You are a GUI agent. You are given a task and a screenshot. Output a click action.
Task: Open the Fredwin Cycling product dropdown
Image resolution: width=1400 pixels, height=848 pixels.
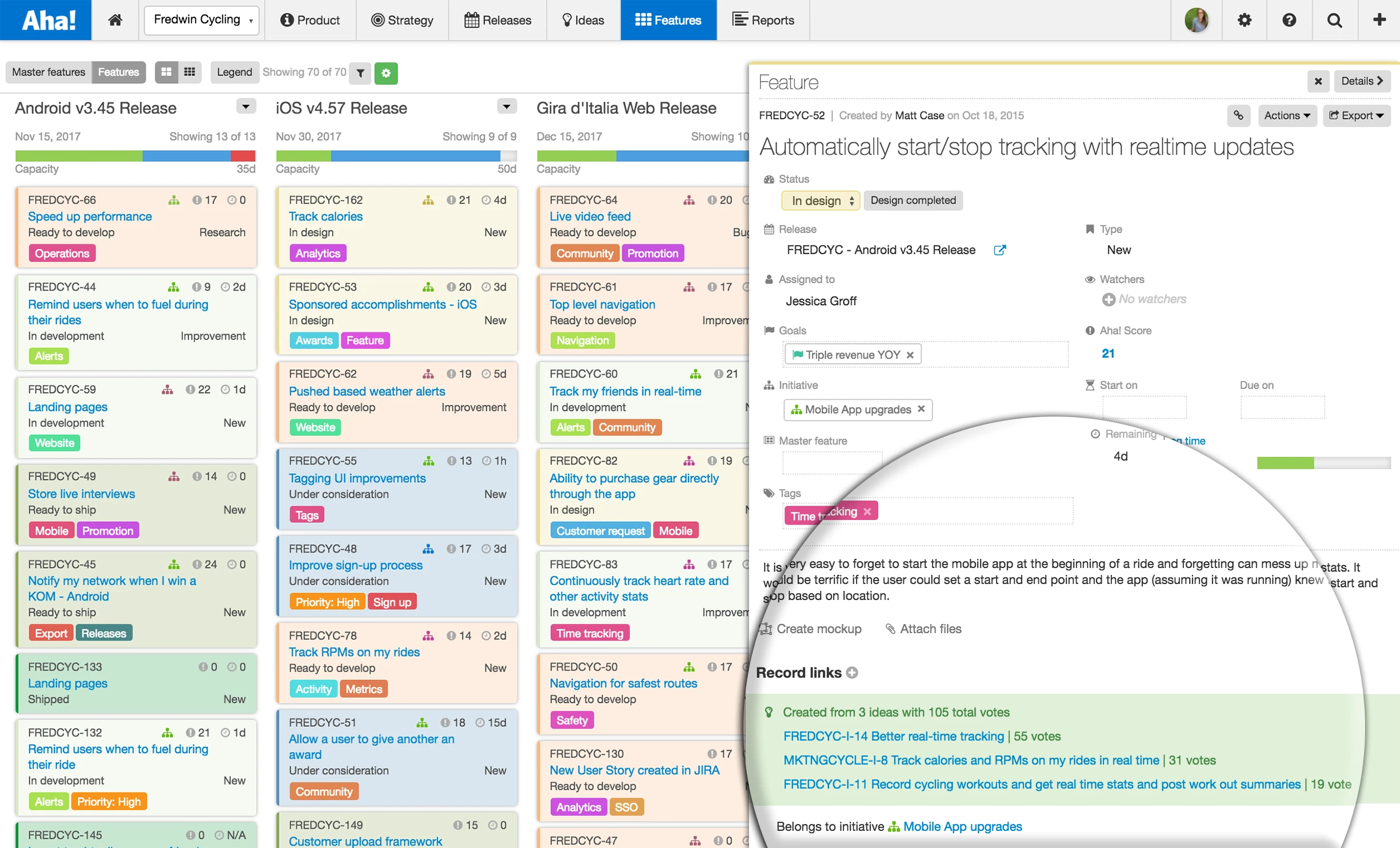[x=202, y=20]
